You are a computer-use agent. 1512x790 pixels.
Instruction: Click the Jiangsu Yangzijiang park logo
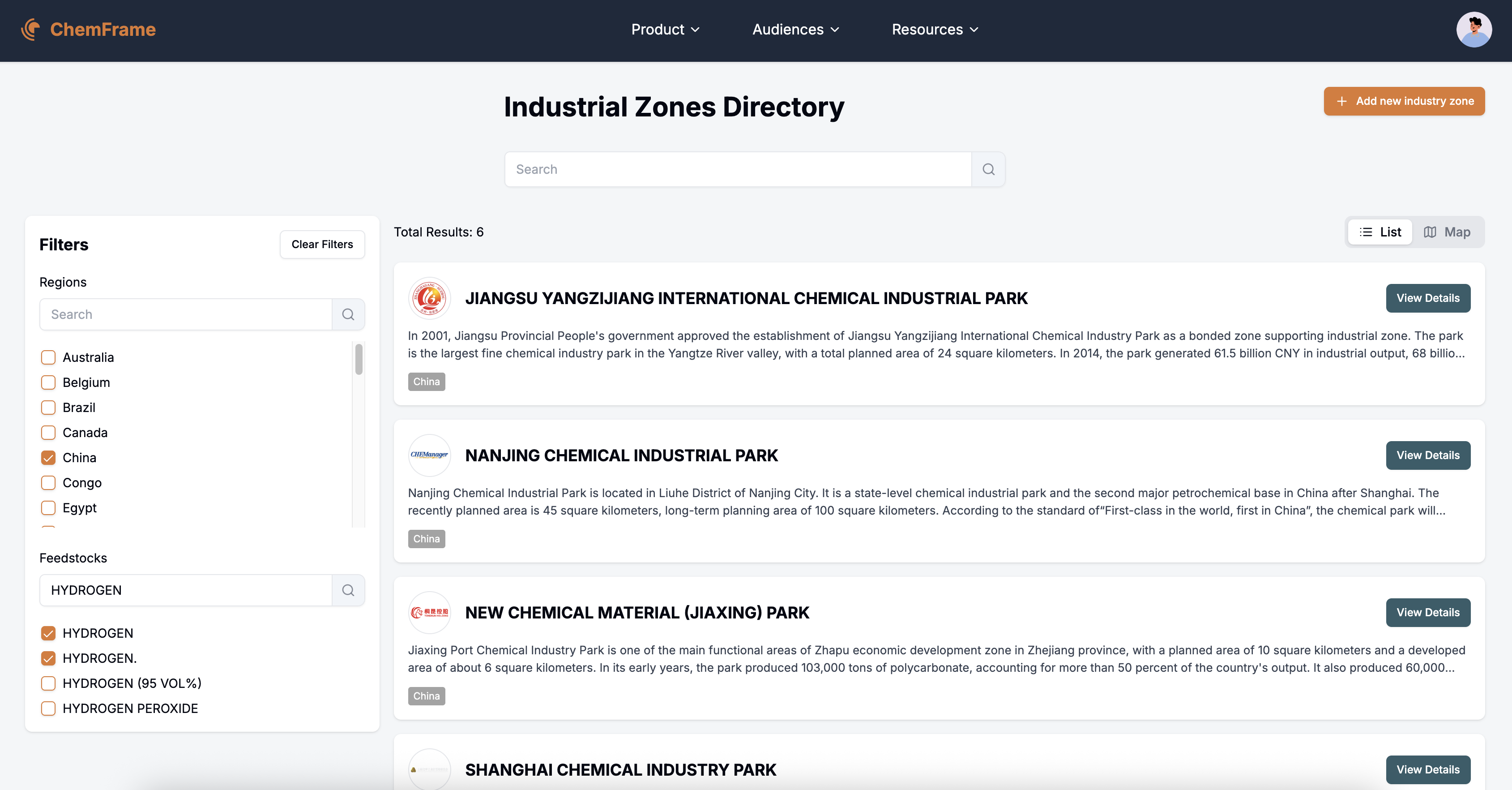(430, 298)
